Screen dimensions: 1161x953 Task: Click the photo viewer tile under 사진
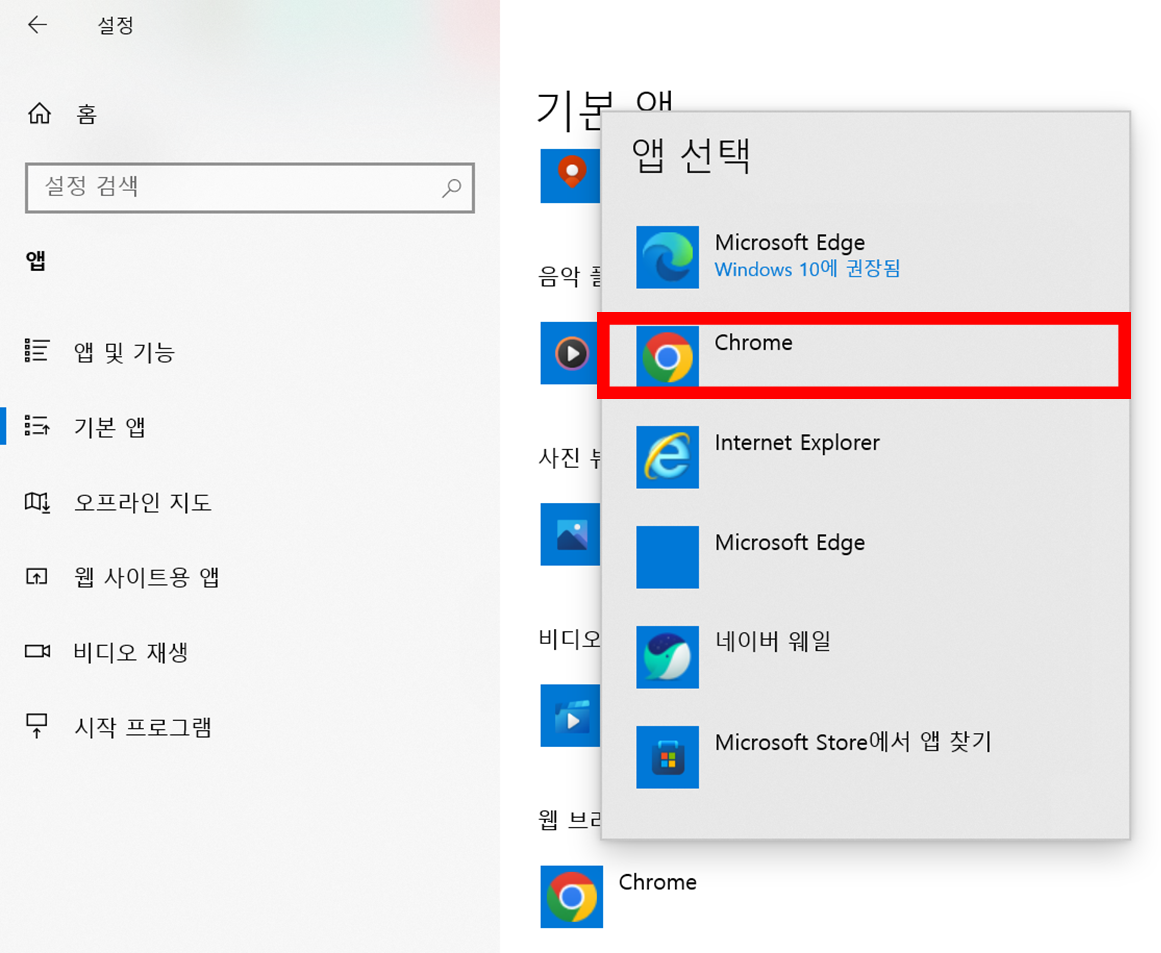point(571,535)
